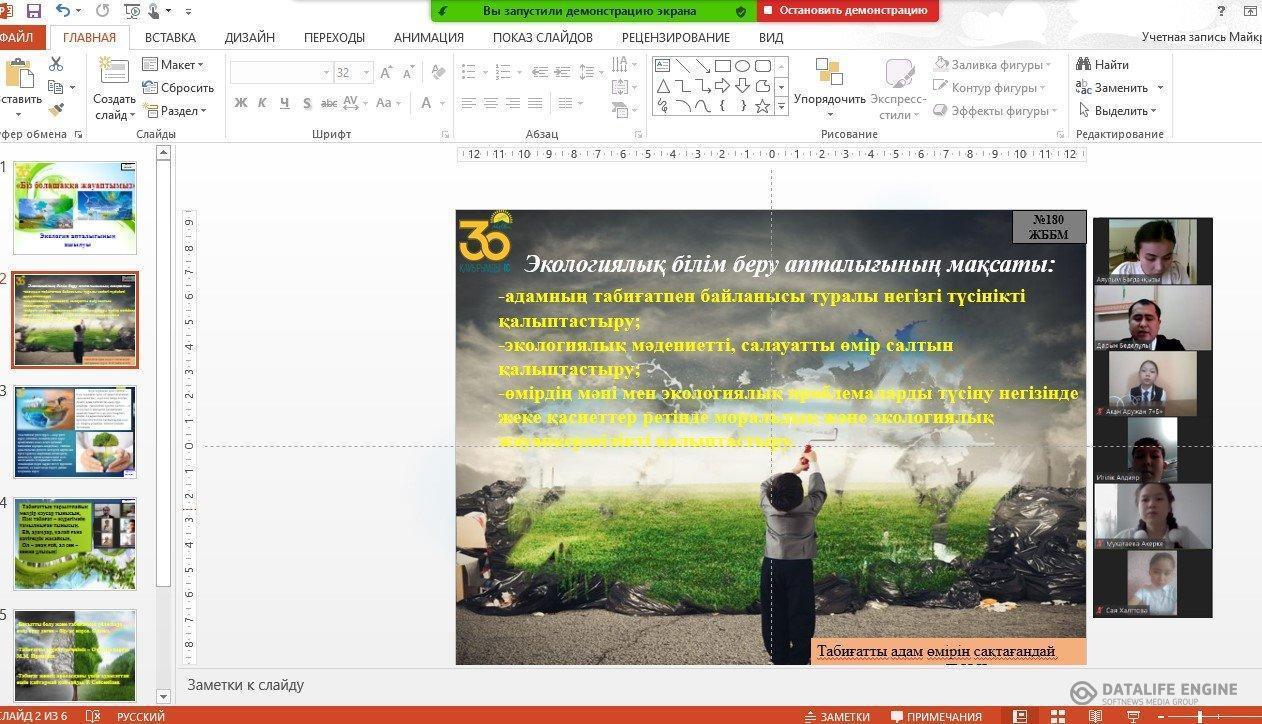Choose the oval shape from shapes gallery
Image resolution: width=1262 pixels, height=724 pixels.
coord(742,66)
